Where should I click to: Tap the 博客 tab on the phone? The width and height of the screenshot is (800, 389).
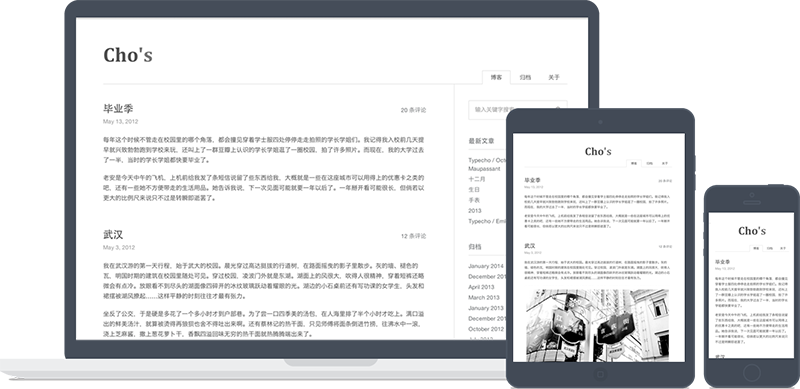coord(756,248)
